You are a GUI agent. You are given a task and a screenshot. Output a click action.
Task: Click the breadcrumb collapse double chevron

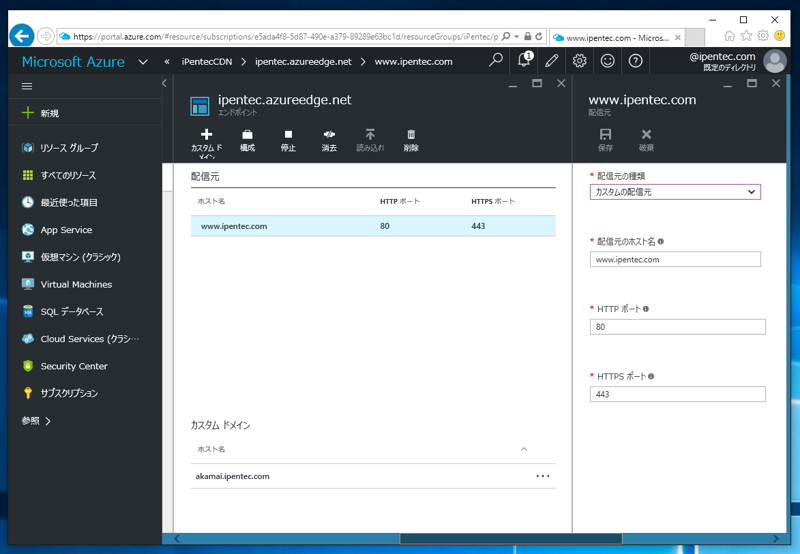(166, 62)
